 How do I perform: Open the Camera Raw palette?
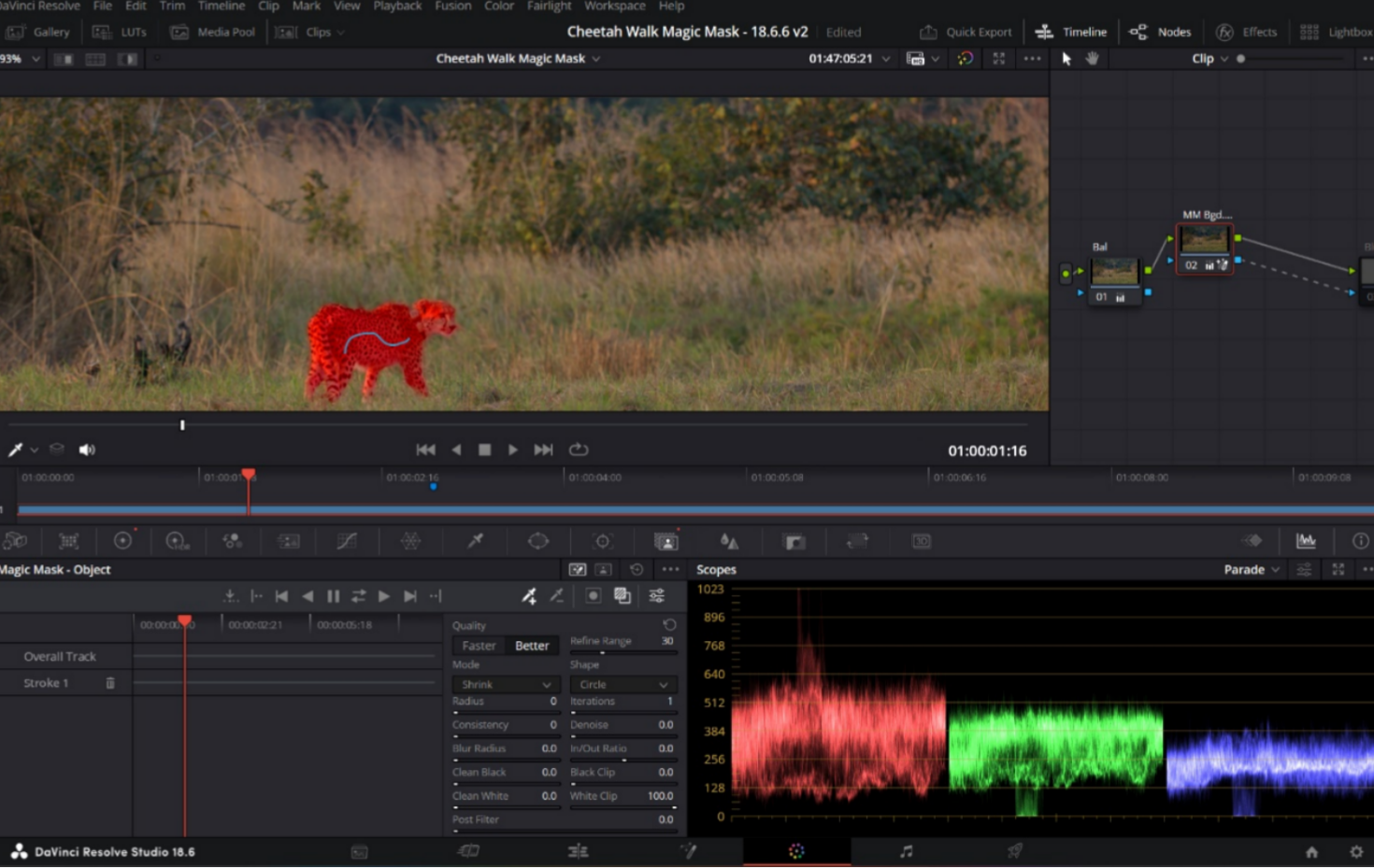[x=15, y=541]
